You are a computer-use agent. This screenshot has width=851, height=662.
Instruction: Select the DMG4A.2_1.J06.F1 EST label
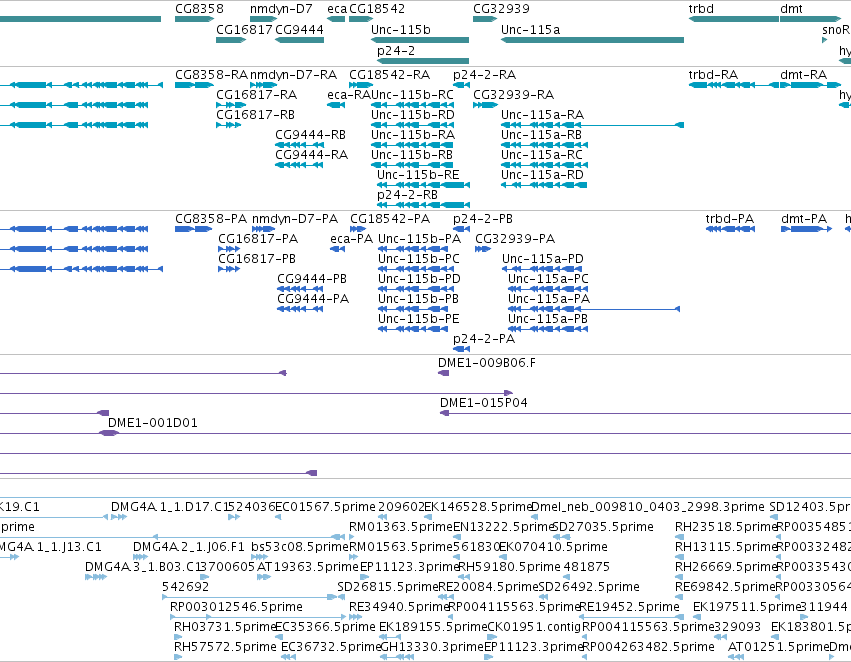pyautogui.click(x=189, y=548)
